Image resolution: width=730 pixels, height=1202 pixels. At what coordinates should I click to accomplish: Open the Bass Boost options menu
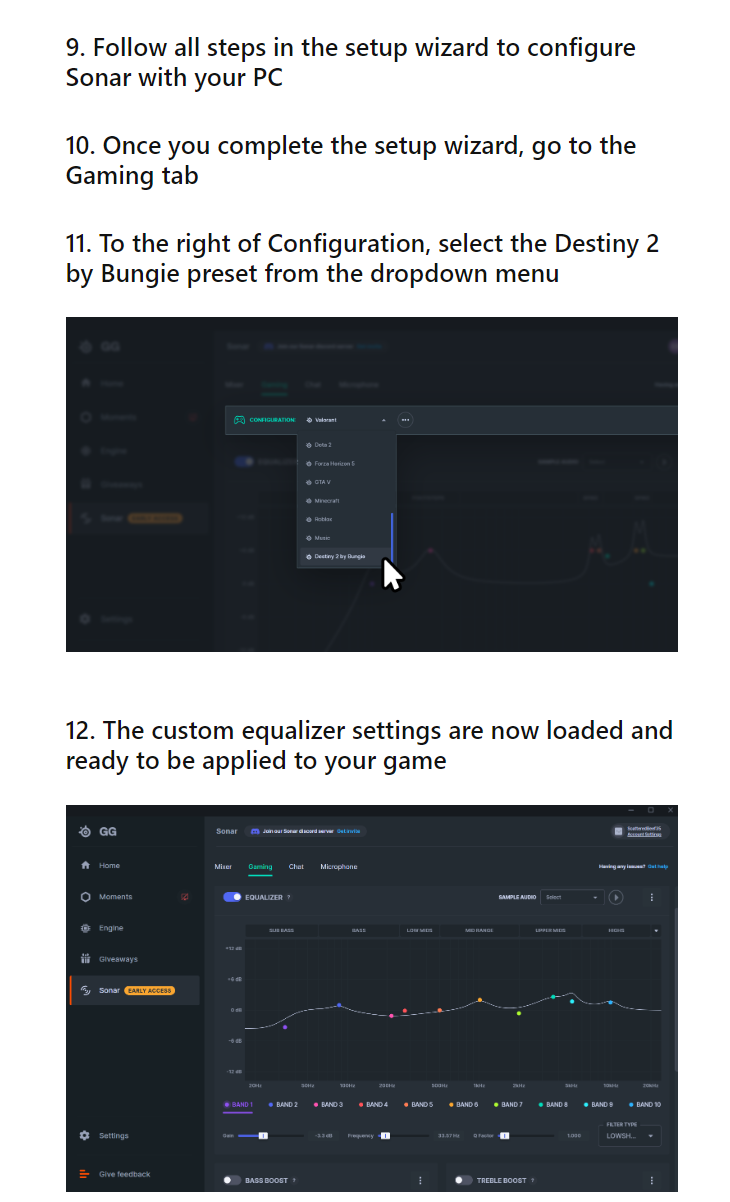(x=420, y=1180)
